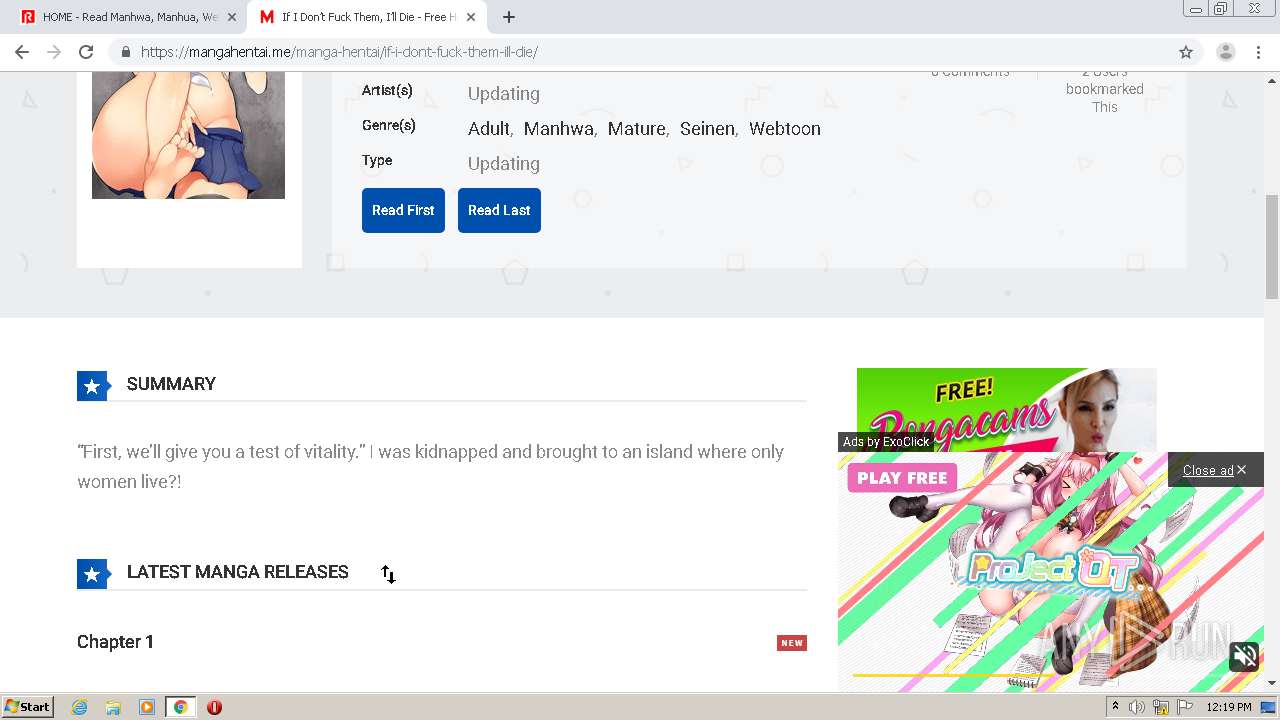The width and height of the screenshot is (1280, 720).
Task: Open the Mature genre link
Action: pyautogui.click(x=636, y=129)
